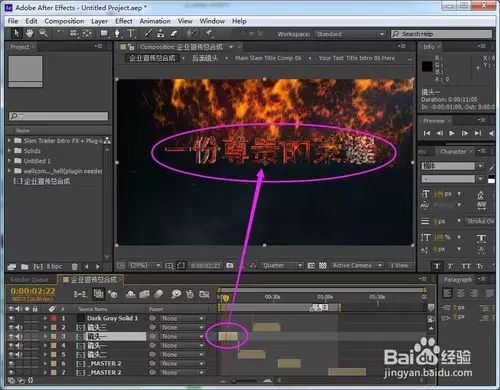Open the Graph Editor icon
The width and height of the screenshot is (500, 390).
[204, 294]
